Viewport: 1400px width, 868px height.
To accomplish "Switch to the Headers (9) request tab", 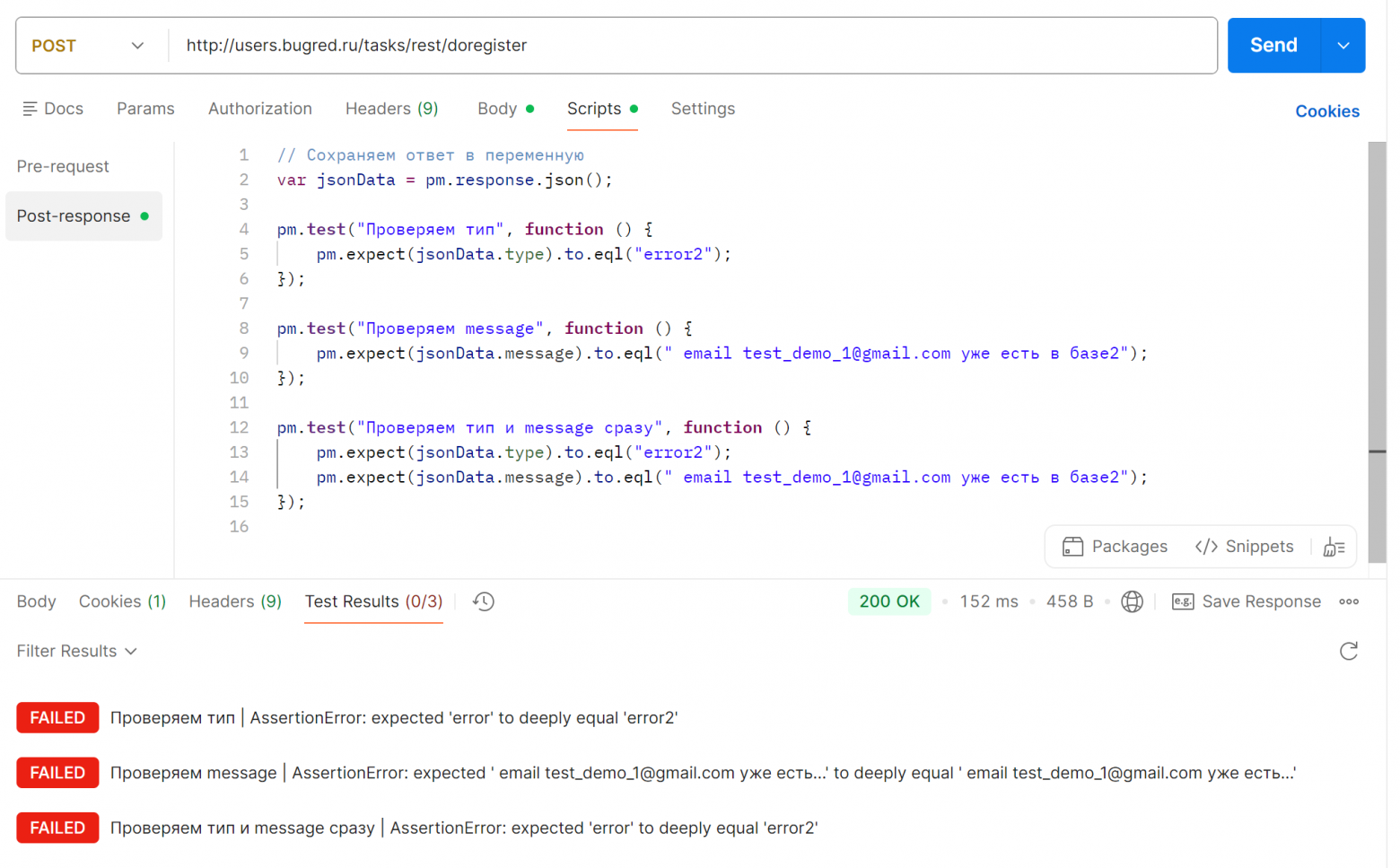I will pos(391,109).
